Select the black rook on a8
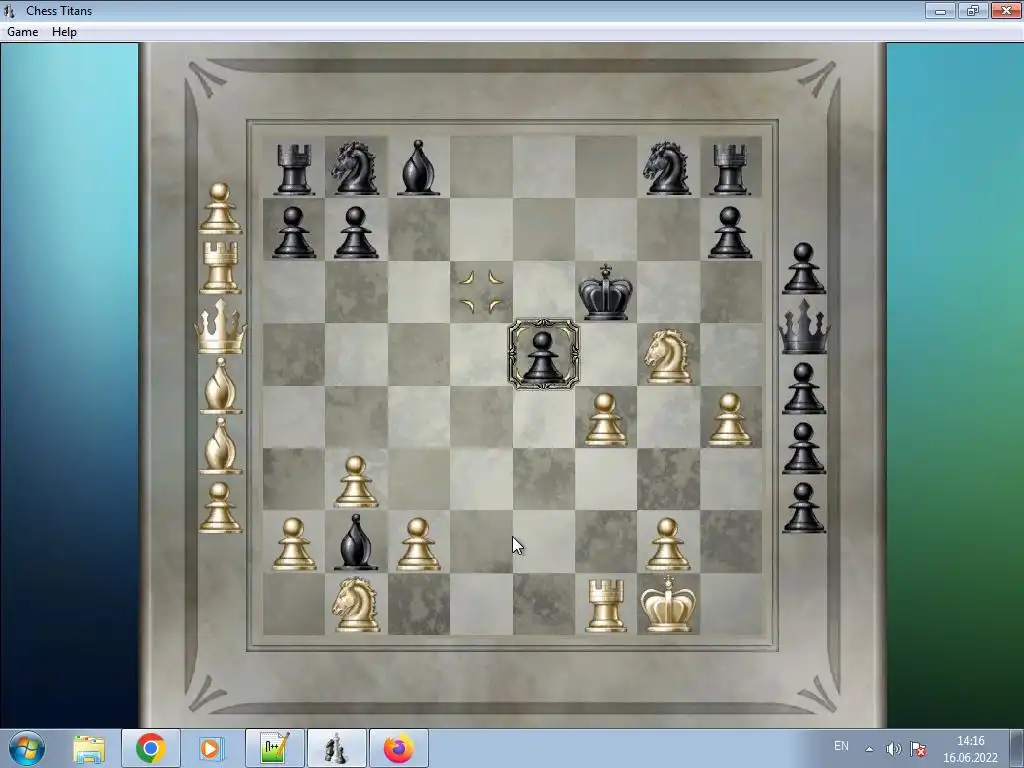Image resolution: width=1024 pixels, height=768 pixels. 293,168
